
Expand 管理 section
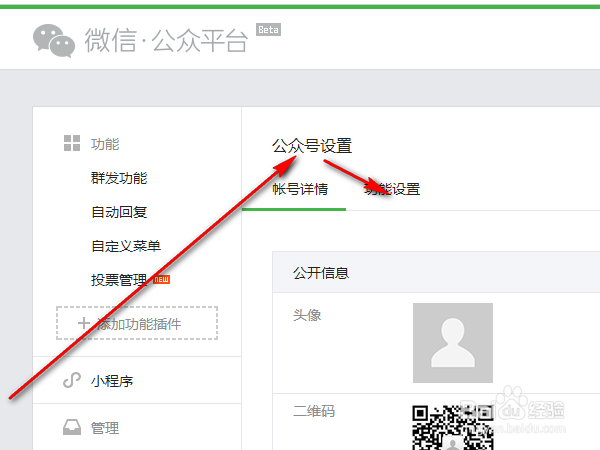click(105, 428)
